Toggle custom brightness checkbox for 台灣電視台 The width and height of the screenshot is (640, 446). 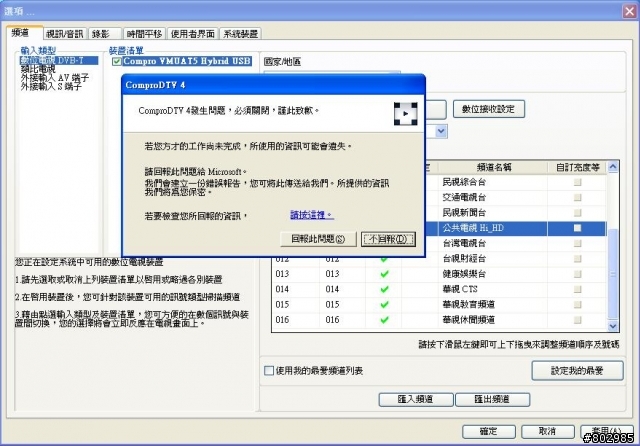[x=577, y=243]
